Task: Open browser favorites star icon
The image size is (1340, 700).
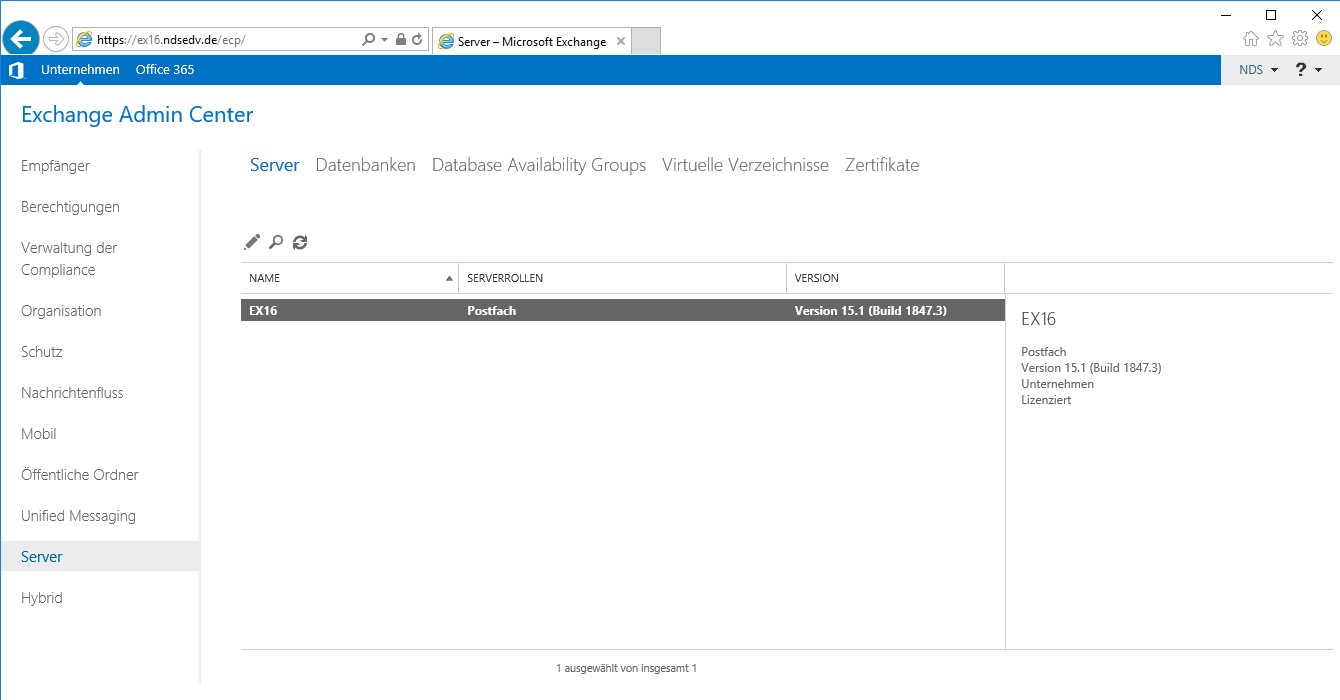Action: coord(1275,39)
